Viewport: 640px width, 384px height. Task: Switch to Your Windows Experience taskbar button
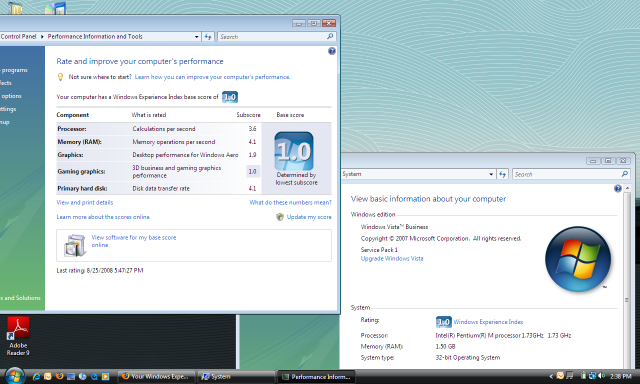[x=156, y=376]
